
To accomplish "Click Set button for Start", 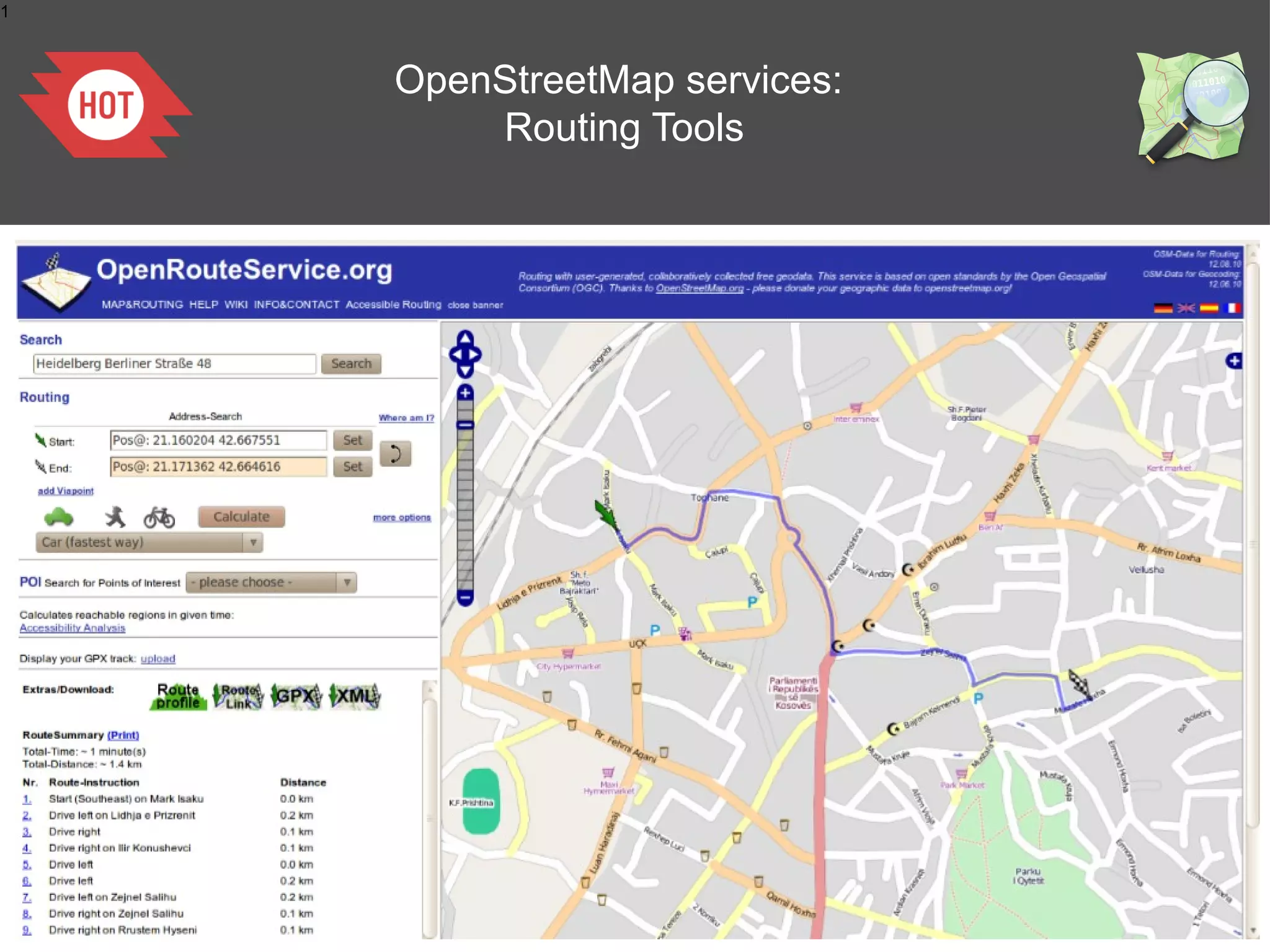I will coord(353,440).
